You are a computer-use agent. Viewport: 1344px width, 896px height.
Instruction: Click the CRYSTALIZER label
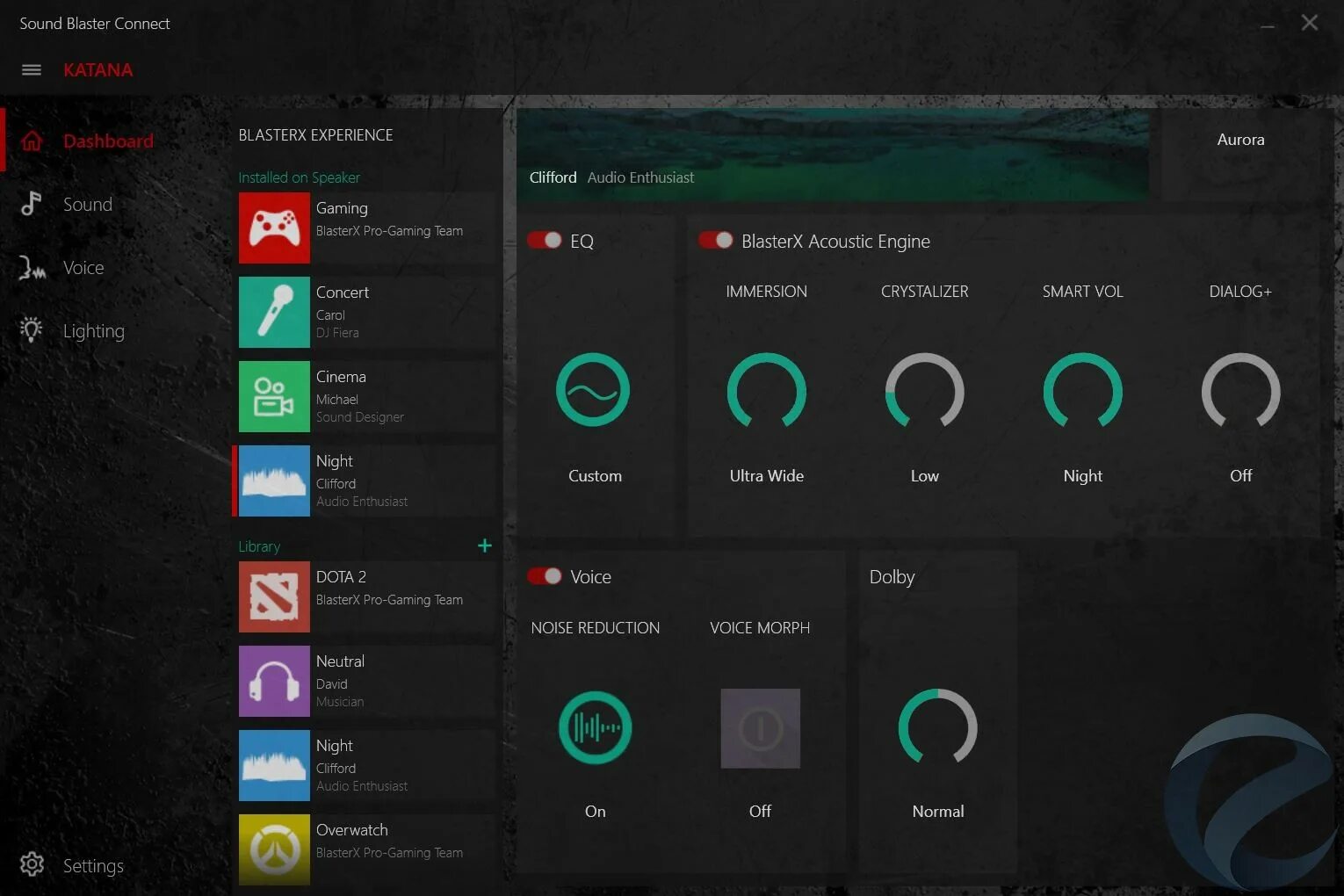click(925, 292)
